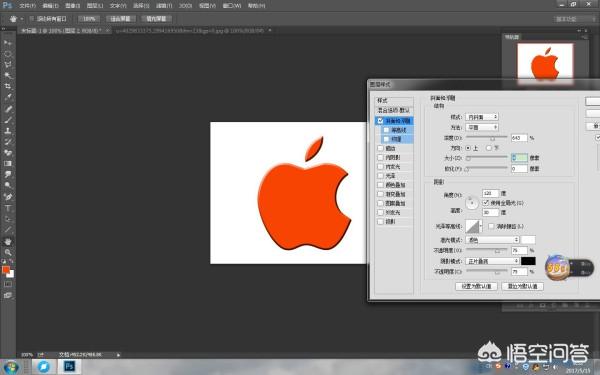Select the Hand tool in toolbox
600x375 pixels.
click(x=8, y=241)
